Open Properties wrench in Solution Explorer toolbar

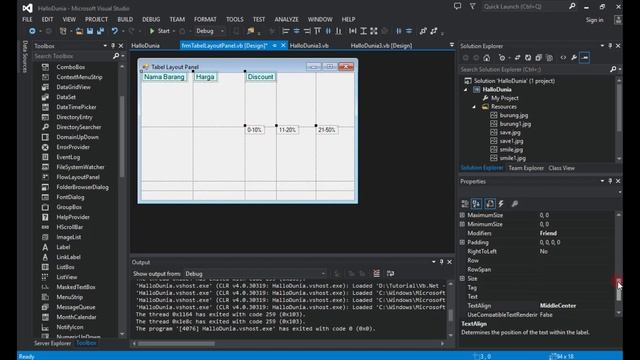tap(574, 58)
